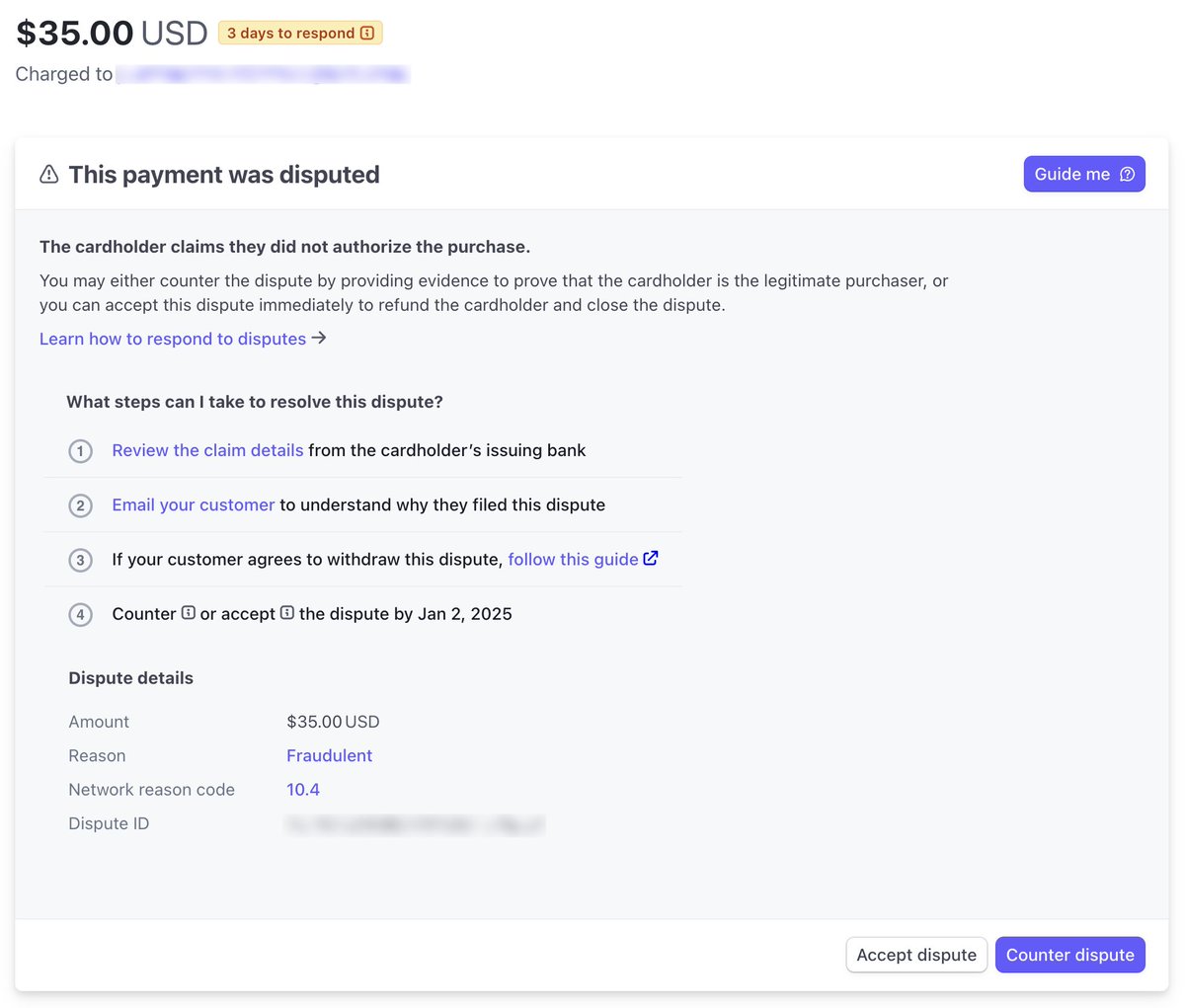Click the Dispute details heading

click(x=130, y=678)
